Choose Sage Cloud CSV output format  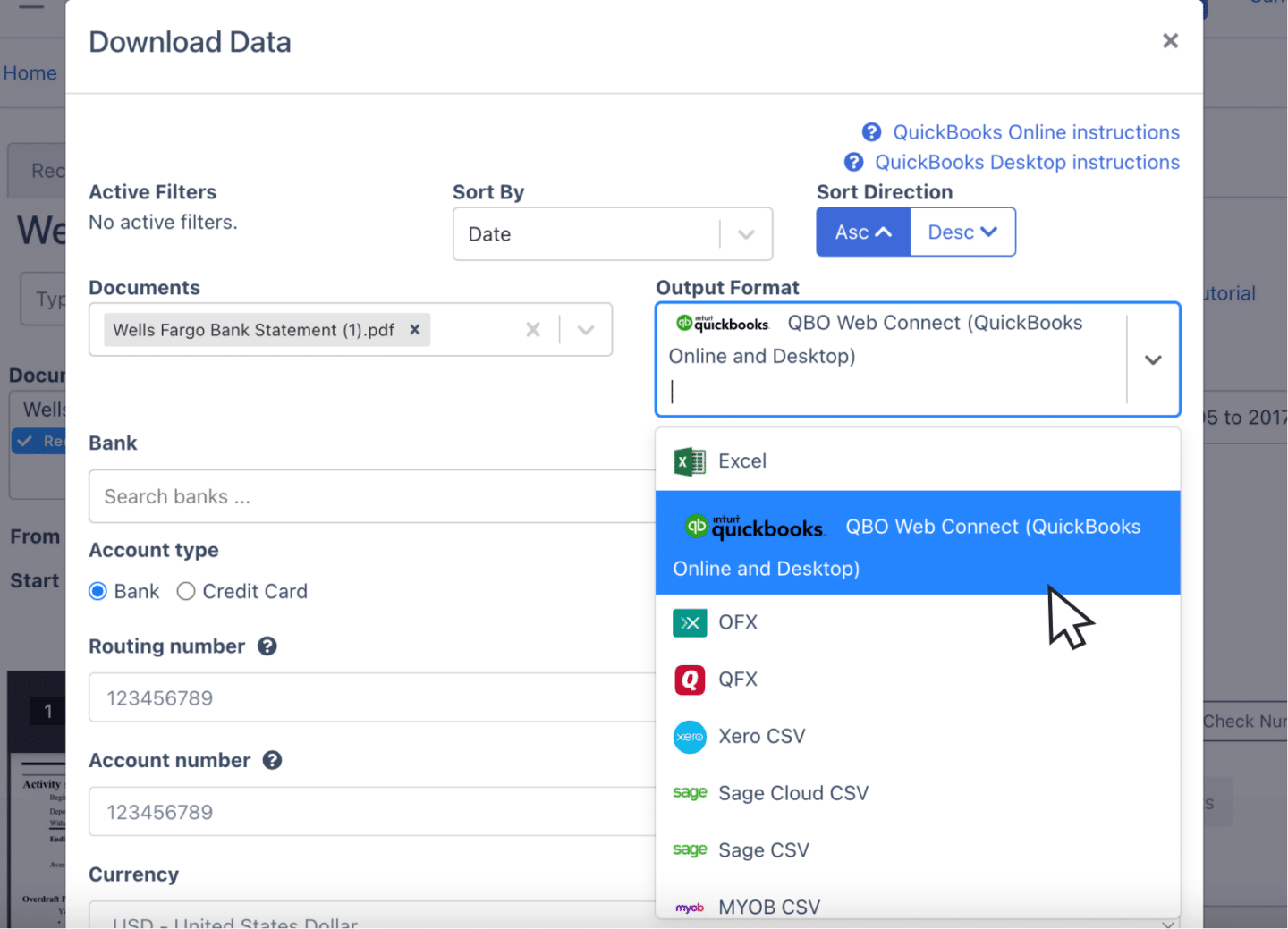pyautogui.click(x=918, y=794)
